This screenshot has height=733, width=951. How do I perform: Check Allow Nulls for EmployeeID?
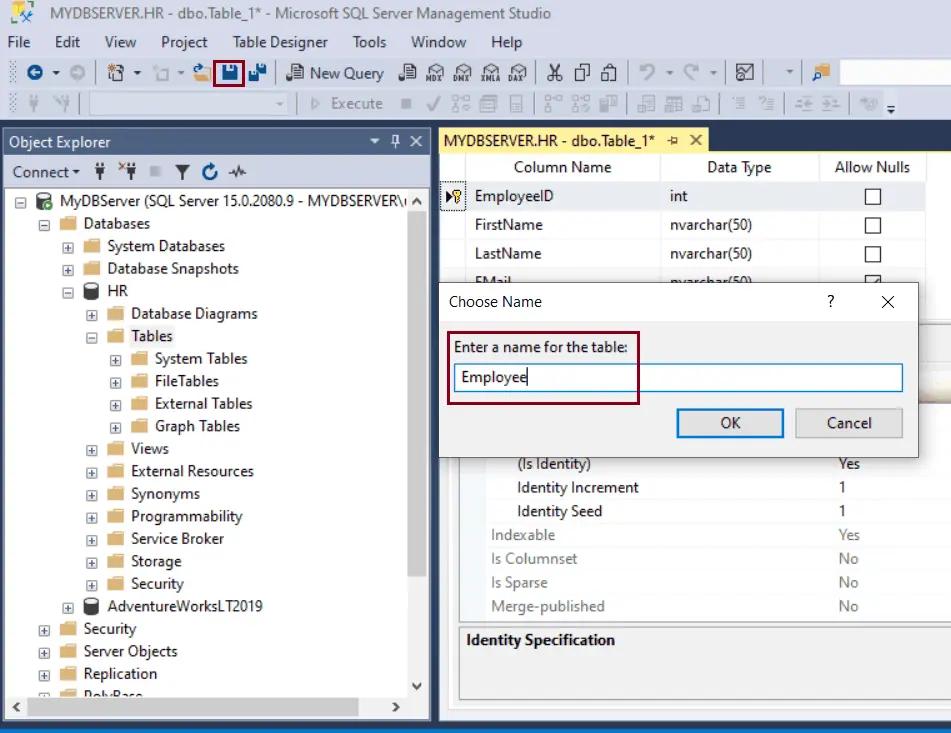[871, 196]
